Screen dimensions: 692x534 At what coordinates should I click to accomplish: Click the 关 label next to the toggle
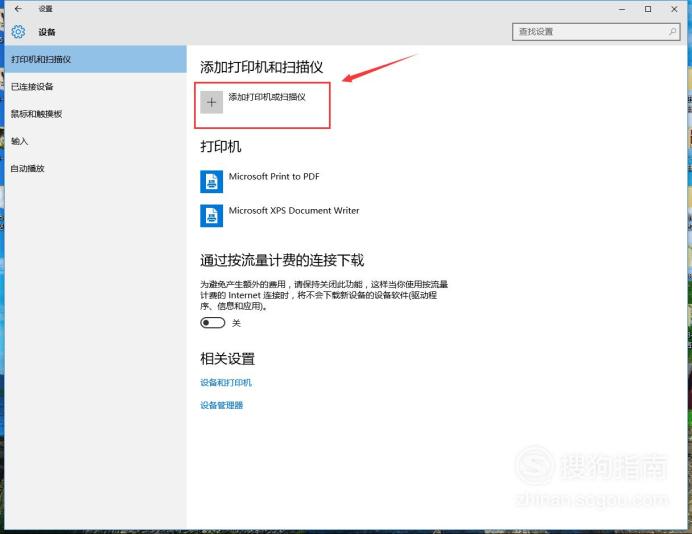point(237,323)
